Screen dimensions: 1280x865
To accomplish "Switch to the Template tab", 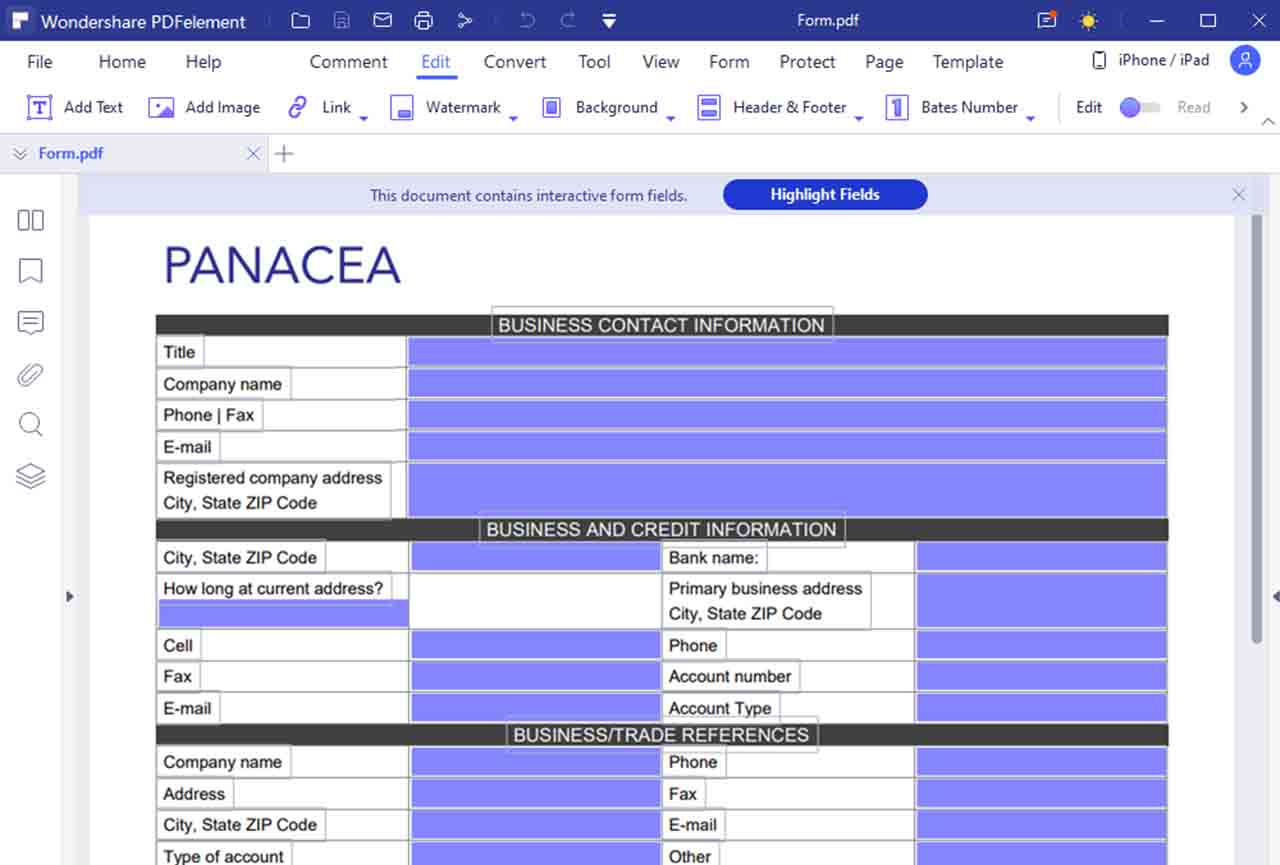I will click(x=968, y=62).
